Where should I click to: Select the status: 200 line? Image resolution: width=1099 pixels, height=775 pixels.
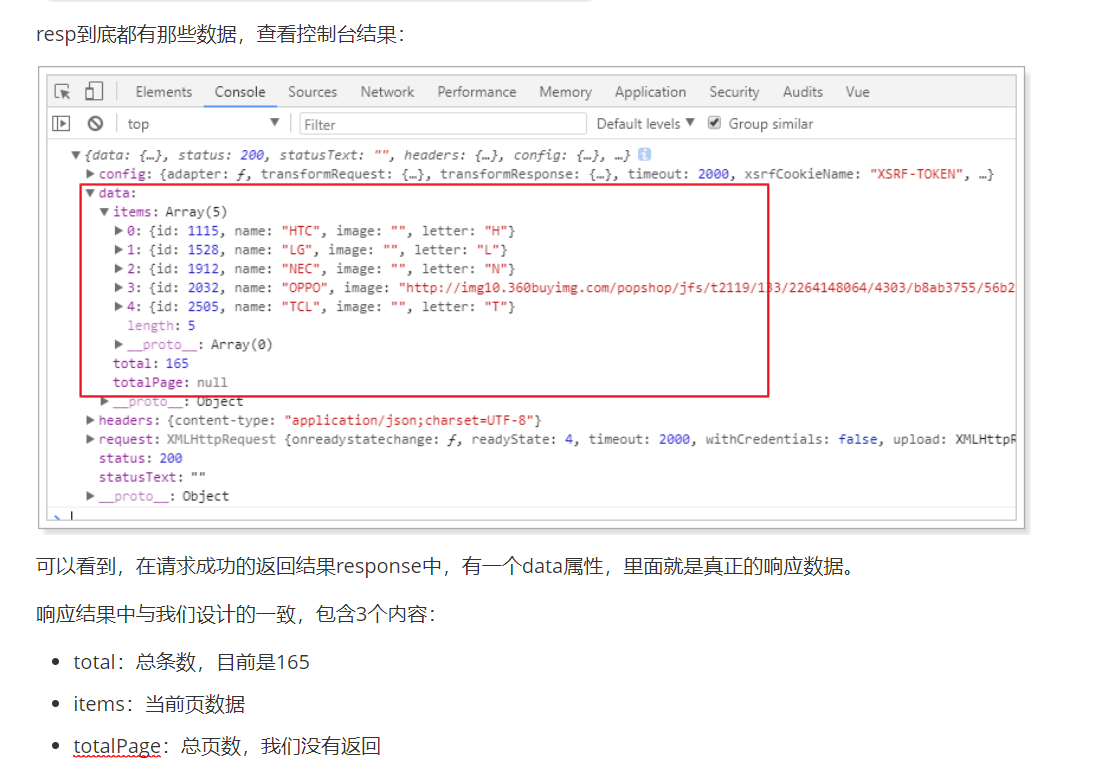point(140,458)
